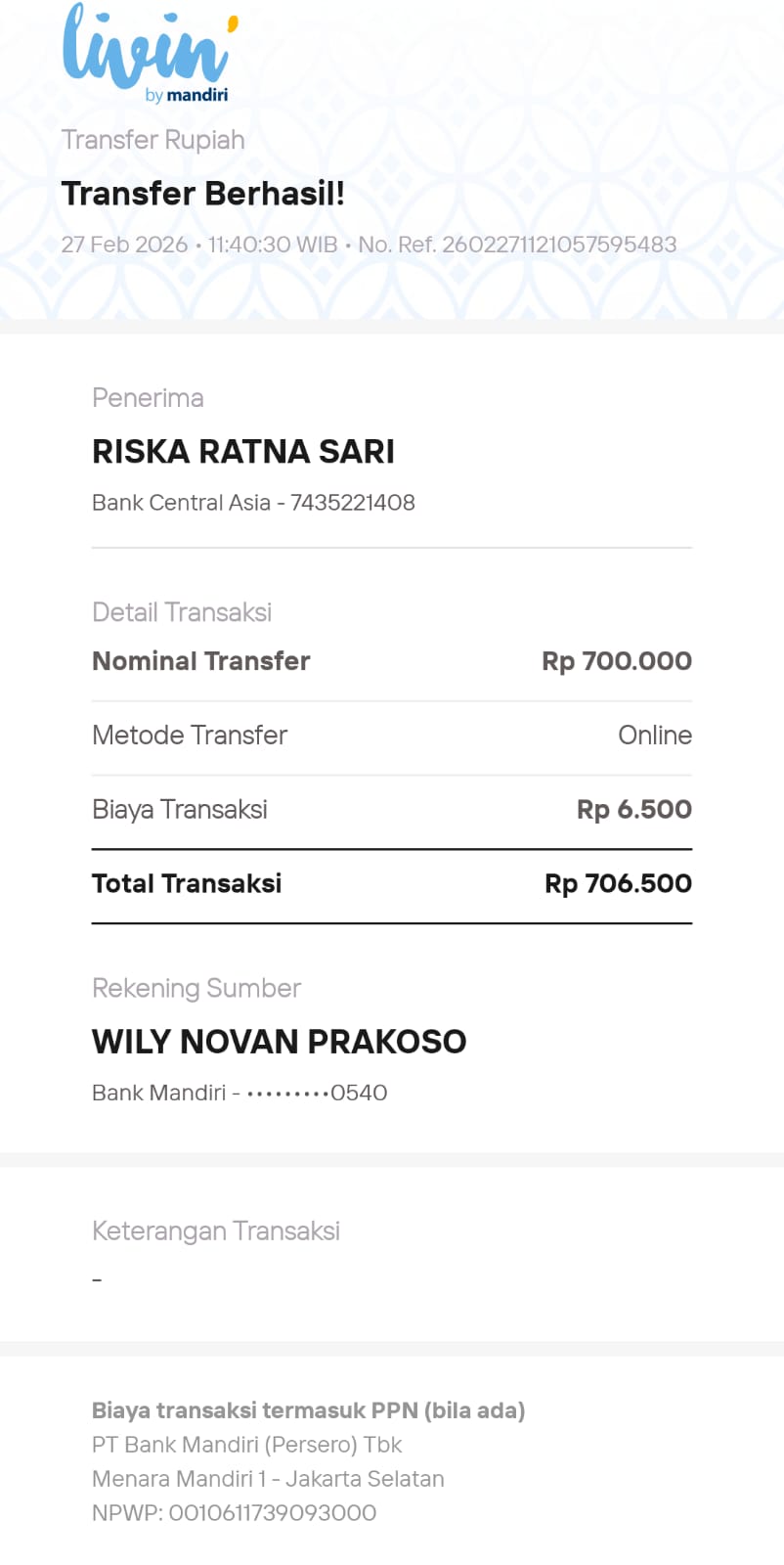The height and width of the screenshot is (1565, 784).
Task: Tap the date 27 Feb 2026
Action: 124,245
